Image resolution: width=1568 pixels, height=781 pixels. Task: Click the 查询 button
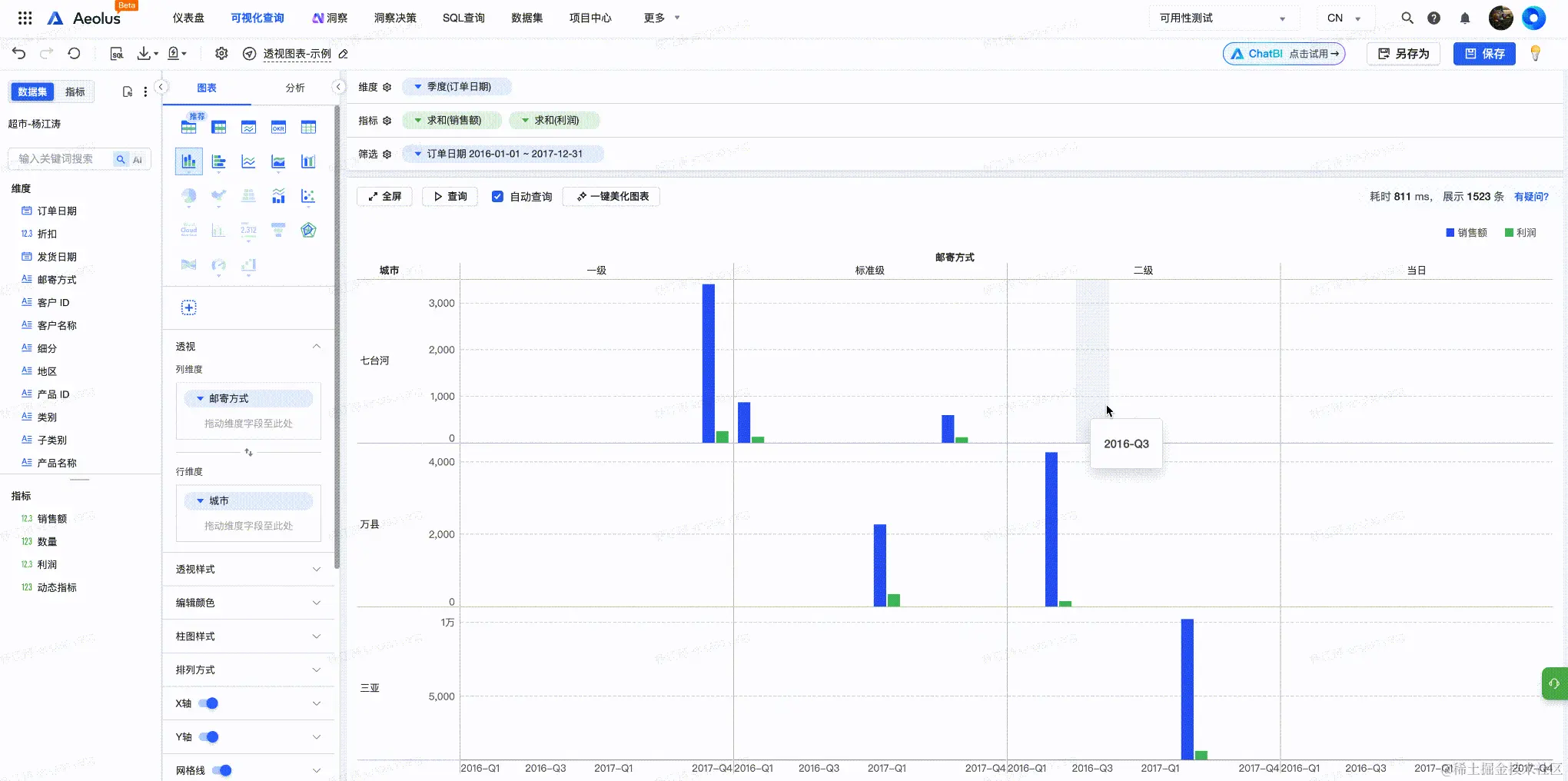pos(450,196)
